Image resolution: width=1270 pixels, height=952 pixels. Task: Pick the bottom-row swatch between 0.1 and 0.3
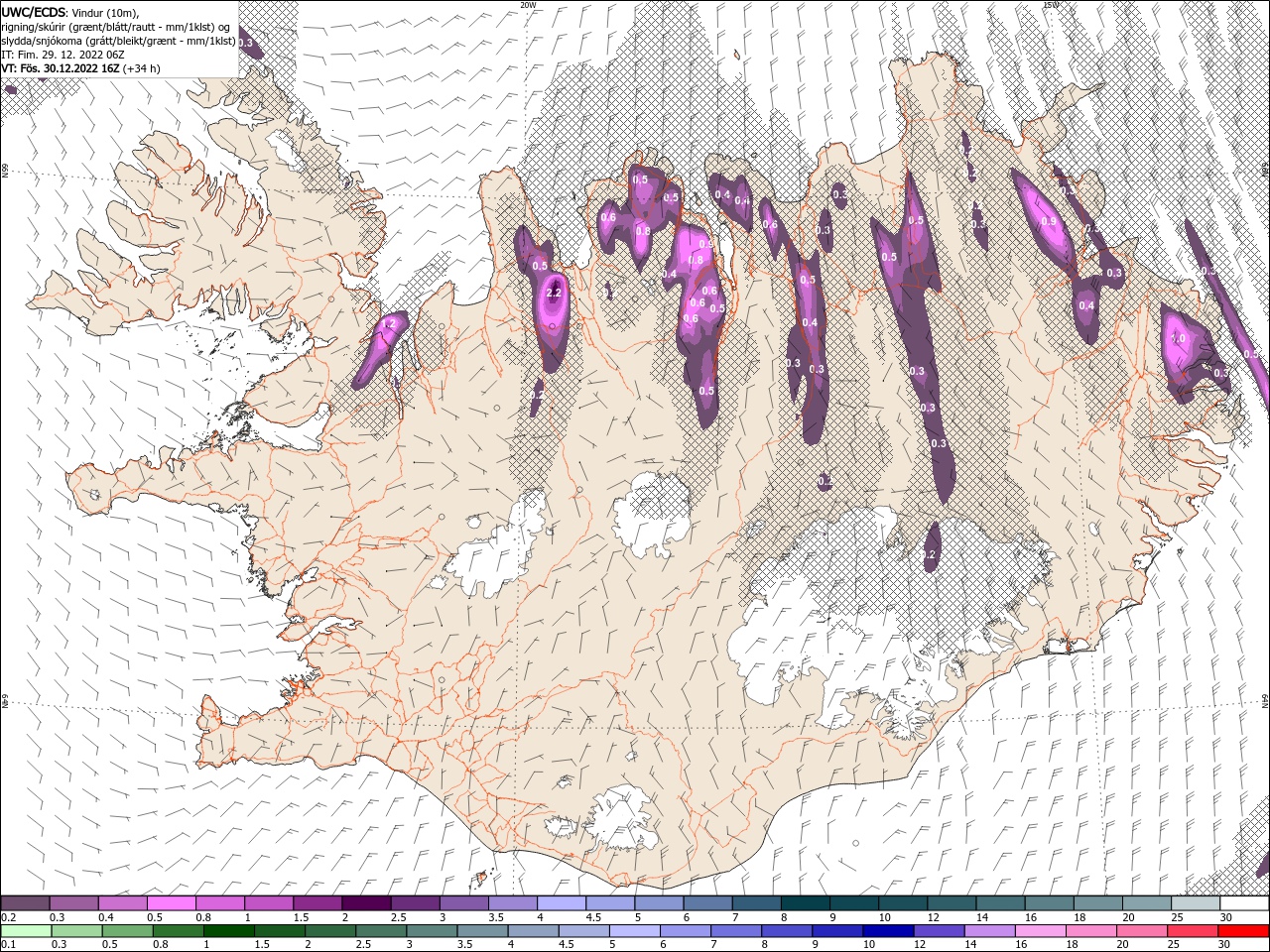pyautogui.click(x=25, y=930)
